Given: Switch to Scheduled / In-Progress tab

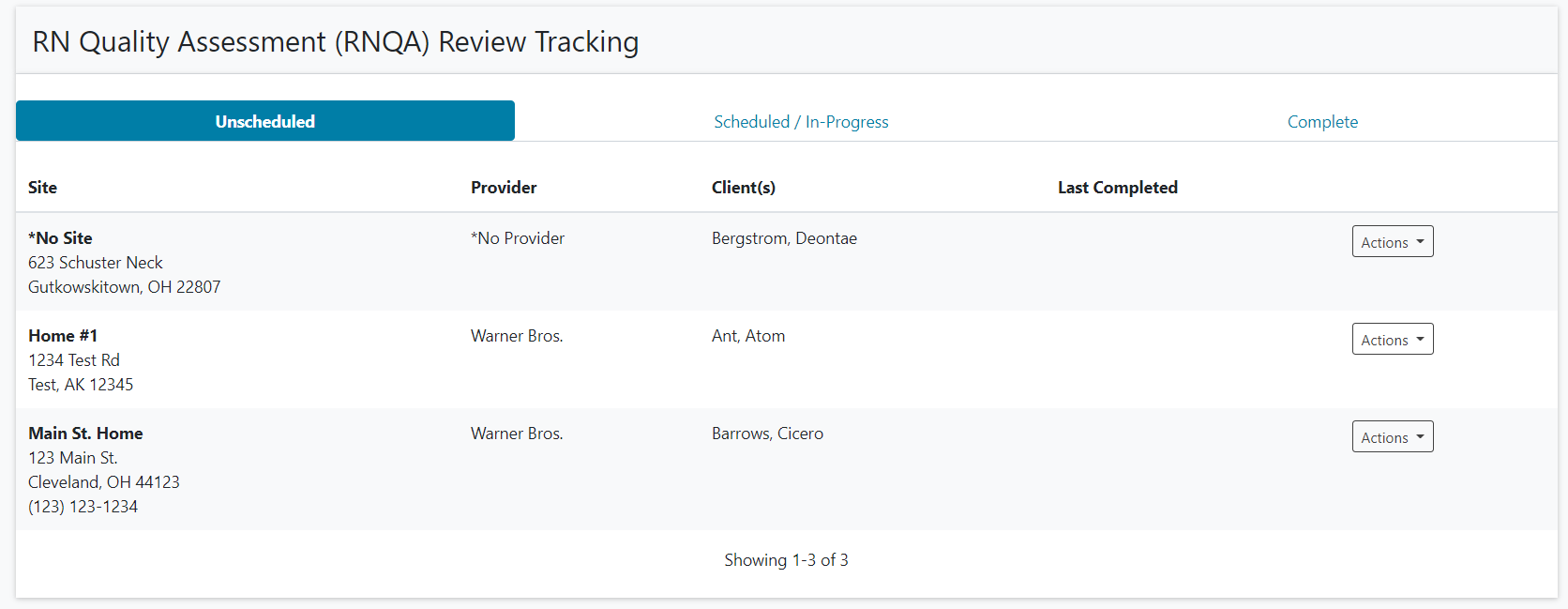Looking at the screenshot, I should tap(801, 122).
